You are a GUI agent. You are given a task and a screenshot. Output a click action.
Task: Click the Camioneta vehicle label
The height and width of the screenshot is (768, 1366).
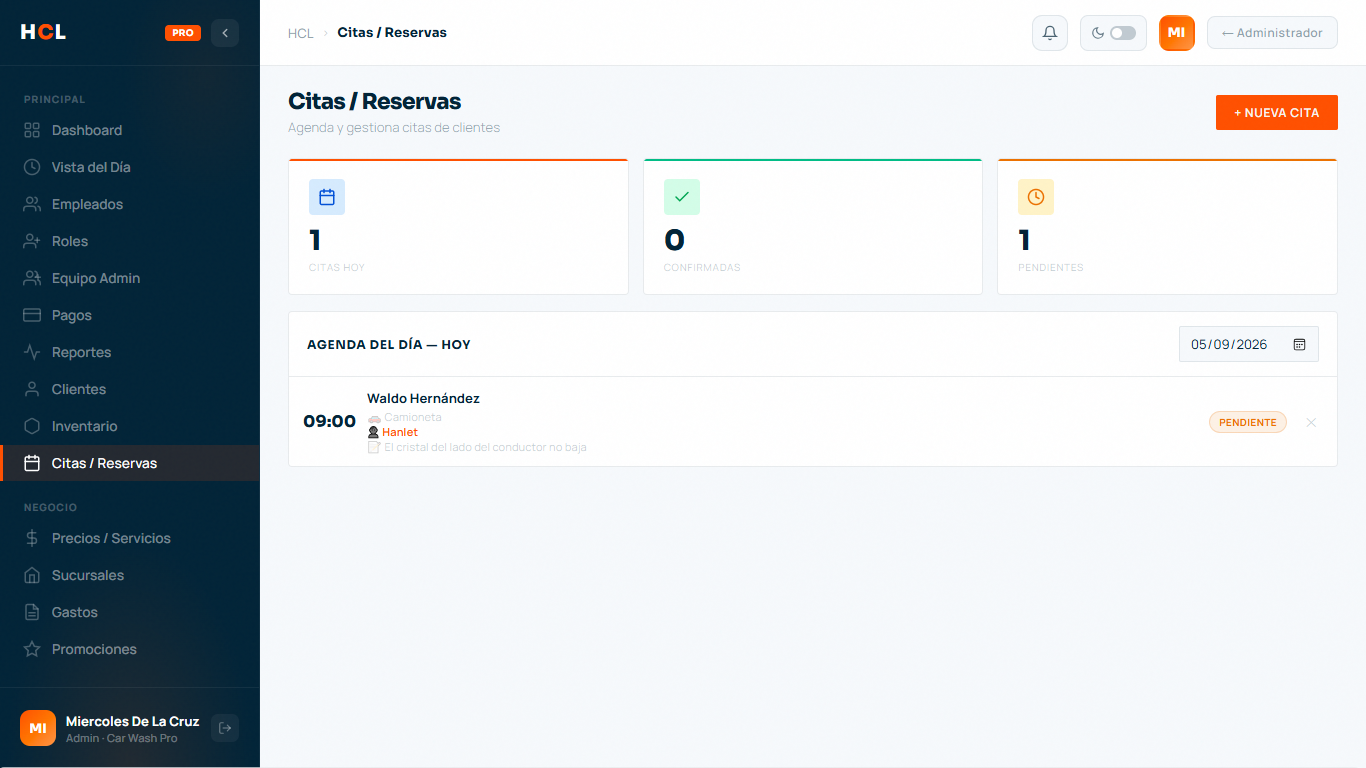pyautogui.click(x=413, y=417)
